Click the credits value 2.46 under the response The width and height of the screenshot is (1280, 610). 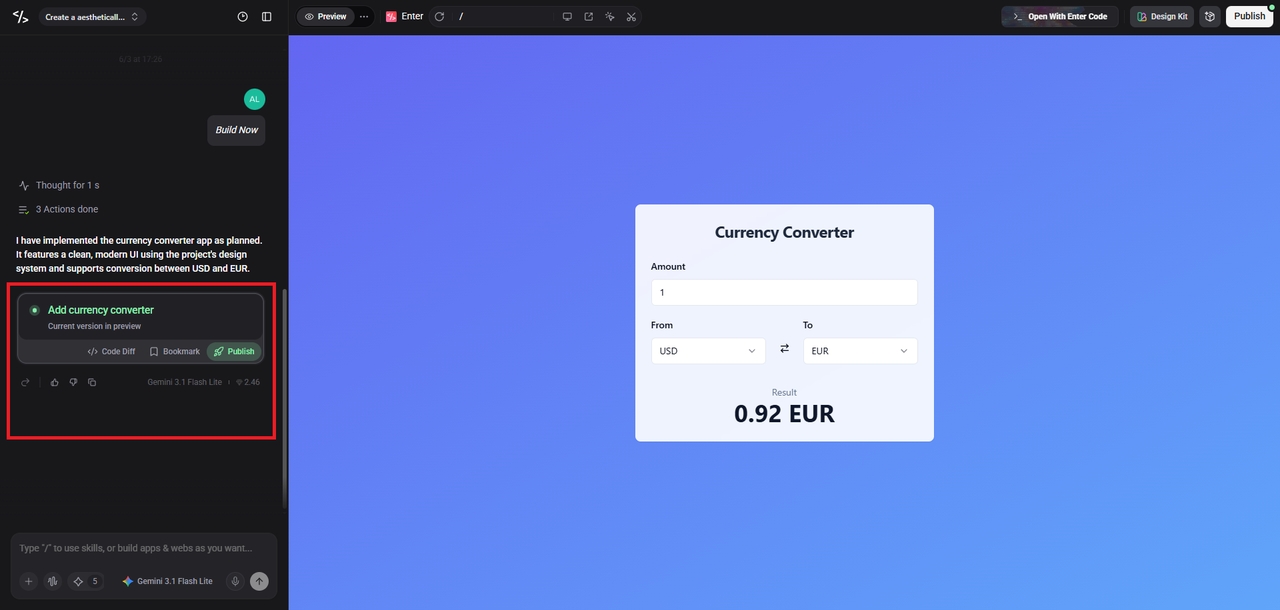tap(247, 382)
